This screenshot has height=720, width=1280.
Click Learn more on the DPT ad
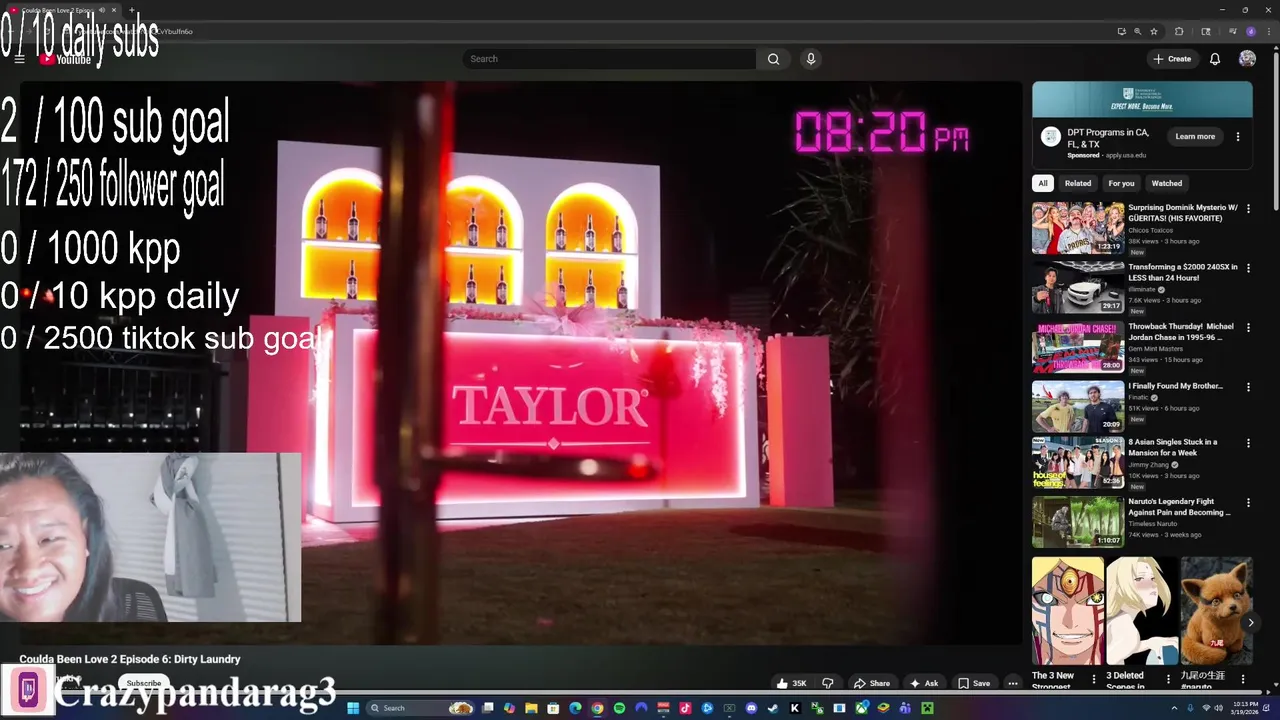point(1195,137)
